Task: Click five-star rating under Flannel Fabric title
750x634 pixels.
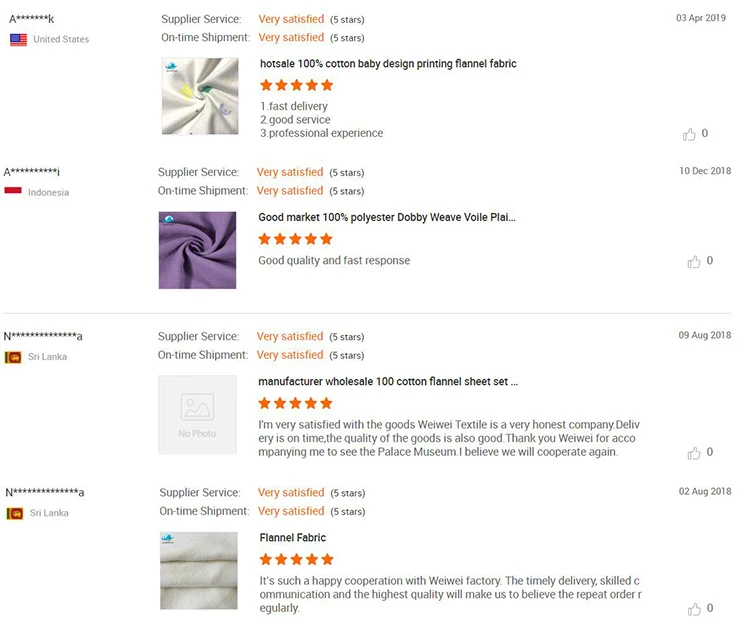Action: click(297, 560)
